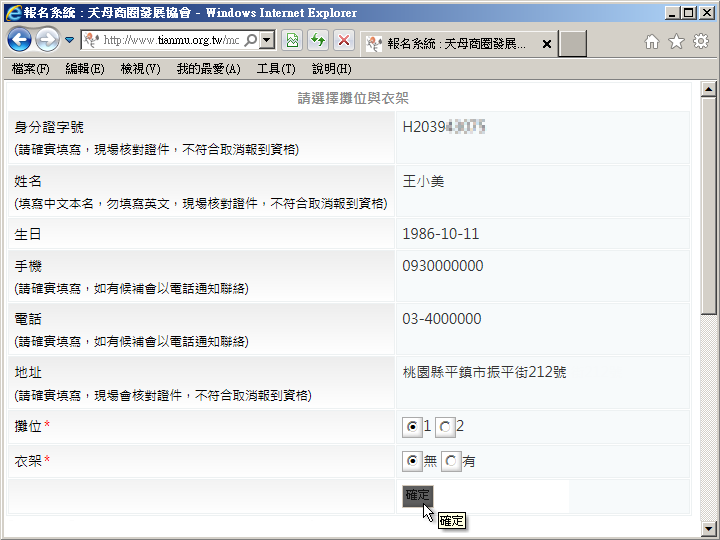The image size is (720, 540).
Task: Select booth option 1 radio button
Action: [x=411, y=428]
